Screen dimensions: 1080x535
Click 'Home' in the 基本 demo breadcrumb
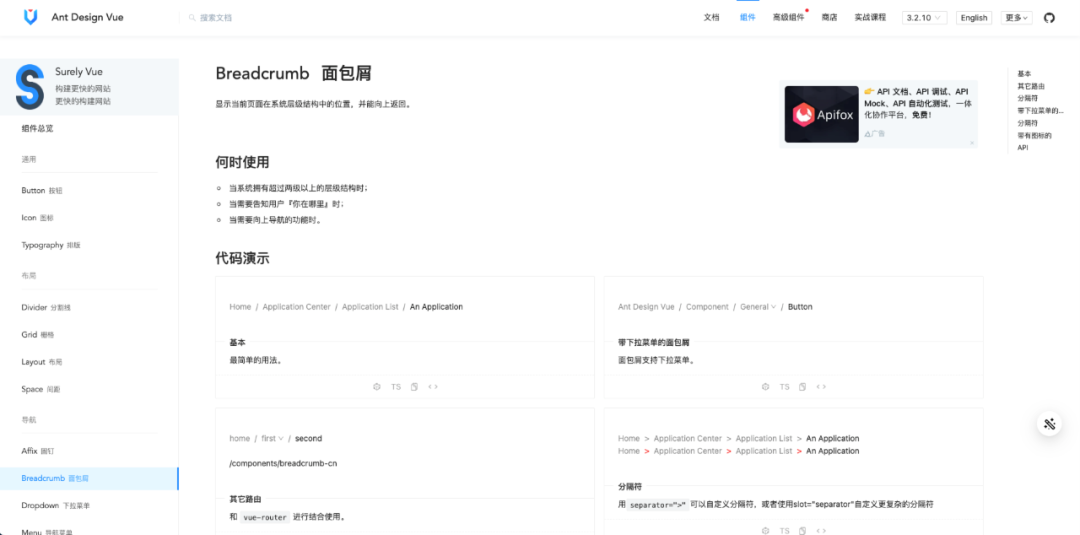240,306
